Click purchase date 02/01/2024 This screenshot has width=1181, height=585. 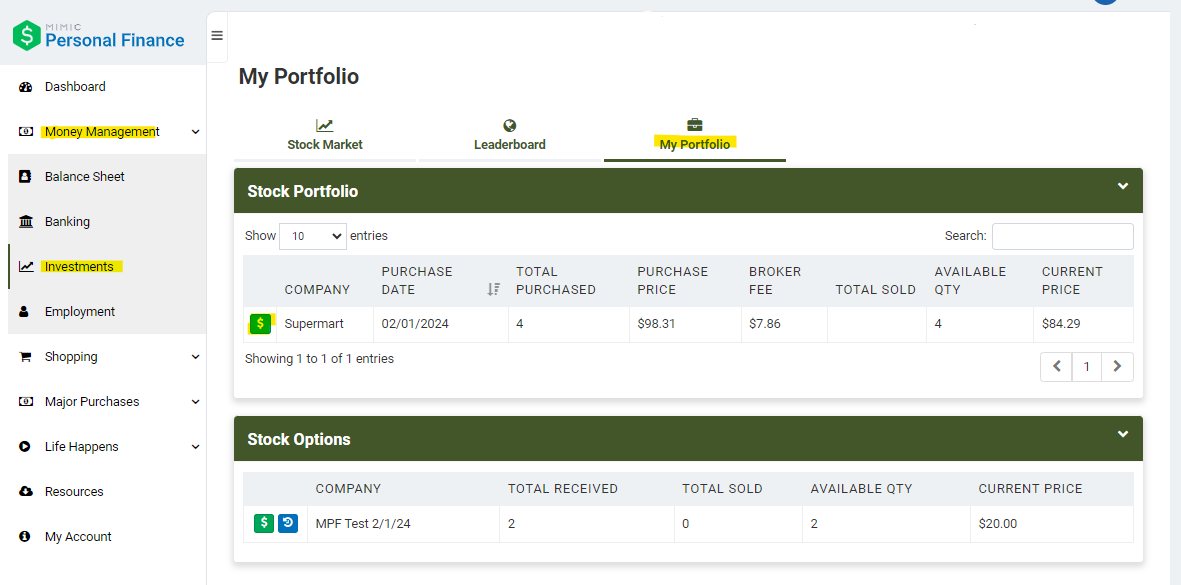tap(441, 324)
